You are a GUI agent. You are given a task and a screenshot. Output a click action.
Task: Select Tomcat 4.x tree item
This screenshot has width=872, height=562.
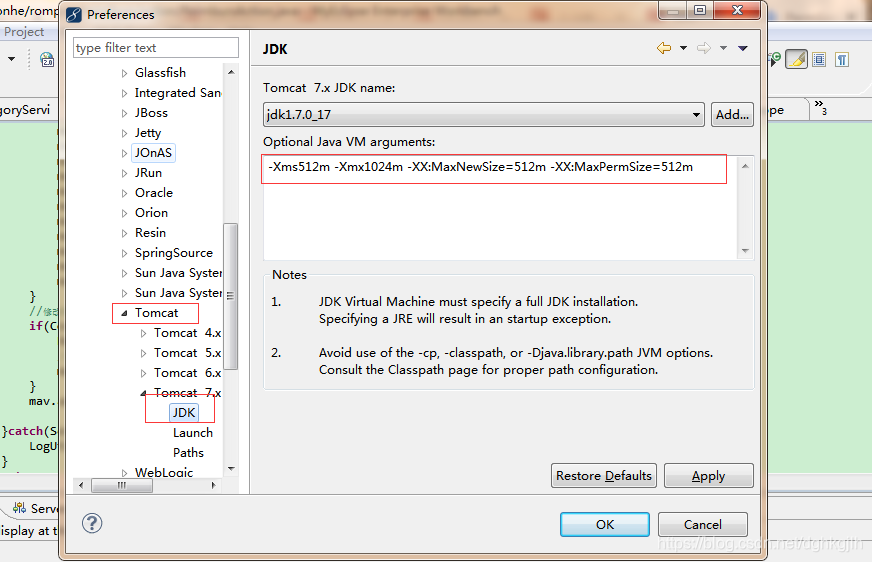click(x=187, y=333)
